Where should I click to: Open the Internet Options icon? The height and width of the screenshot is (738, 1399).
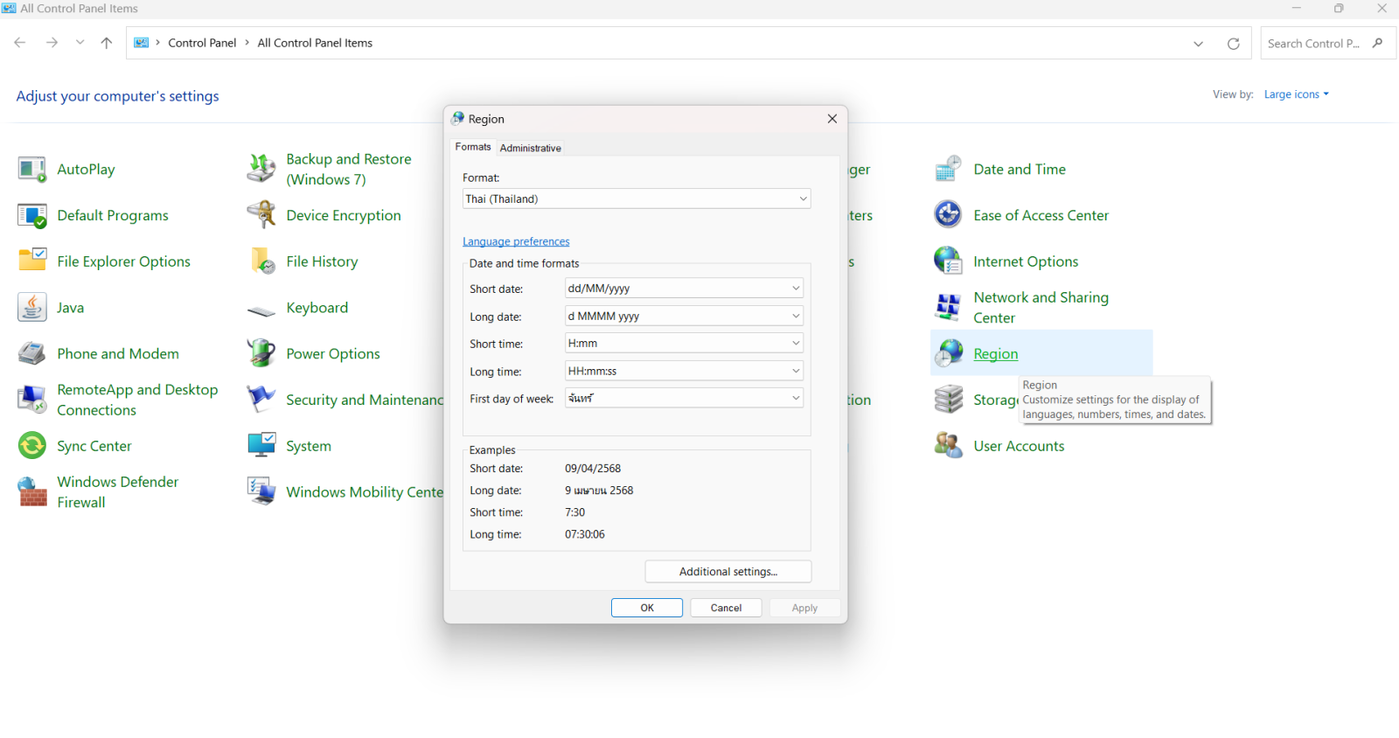[948, 261]
